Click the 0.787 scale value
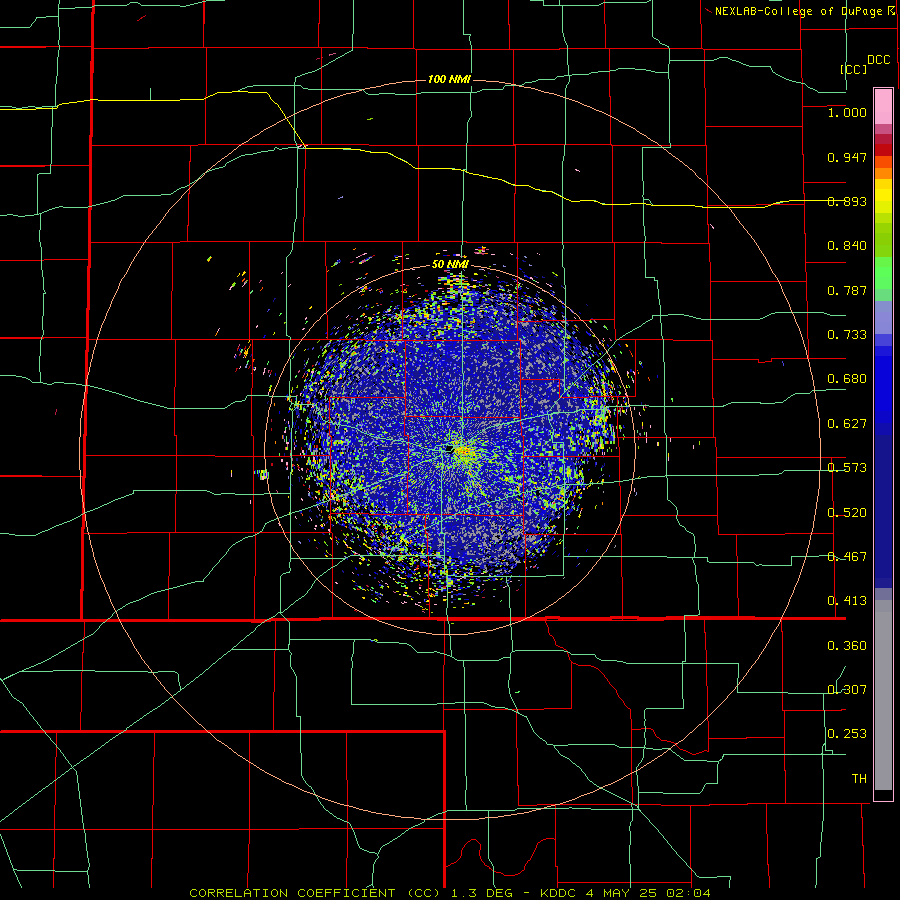 [847, 290]
